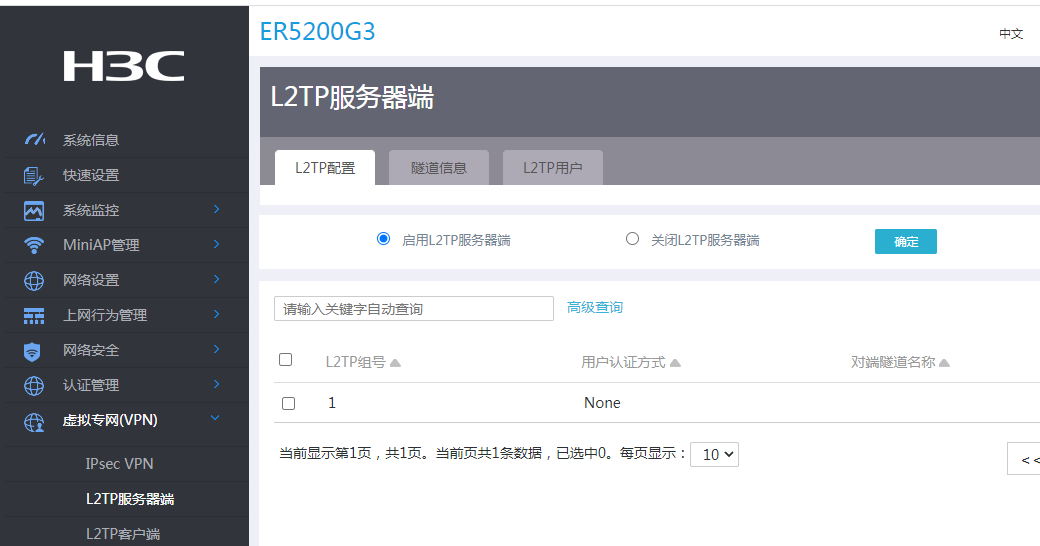This screenshot has height=546, width=1040.
Task: Click the MiniAP管理 wifi icon
Action: coord(34,245)
